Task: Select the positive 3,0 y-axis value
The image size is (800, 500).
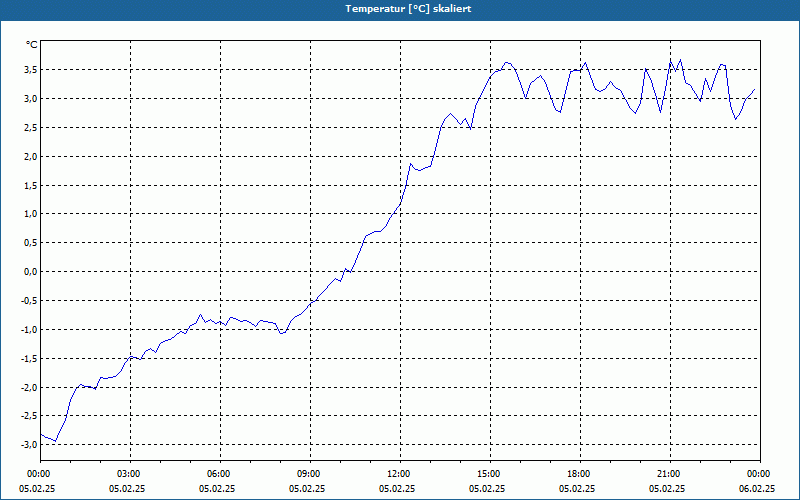Action: tap(29, 98)
